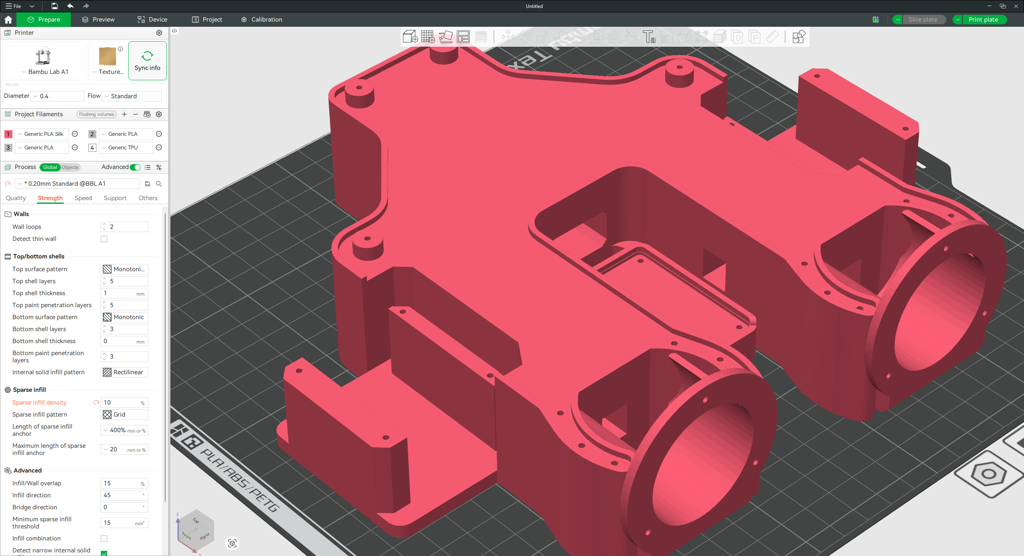
Task: Open the Internal solid infill pattern dropdown
Action: tap(125, 372)
